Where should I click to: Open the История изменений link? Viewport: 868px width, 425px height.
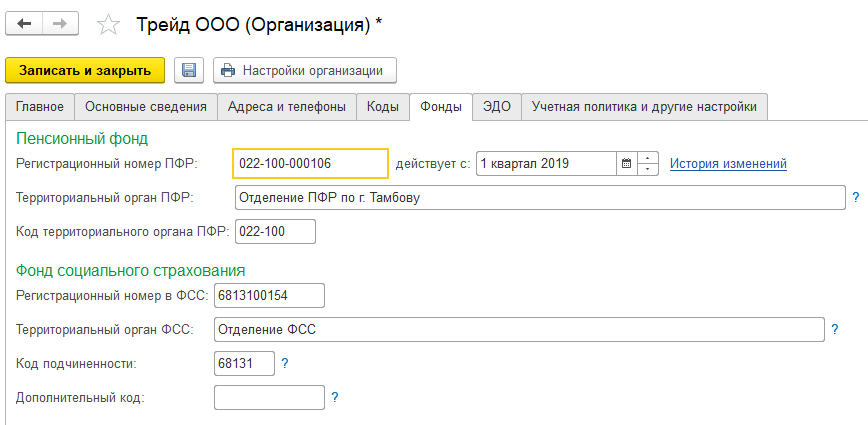coord(728,164)
